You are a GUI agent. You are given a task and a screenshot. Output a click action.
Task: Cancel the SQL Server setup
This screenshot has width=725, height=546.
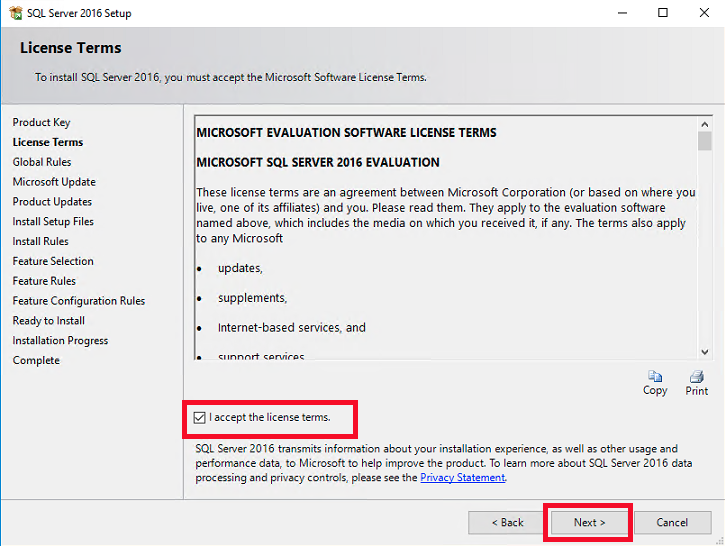[x=672, y=522]
